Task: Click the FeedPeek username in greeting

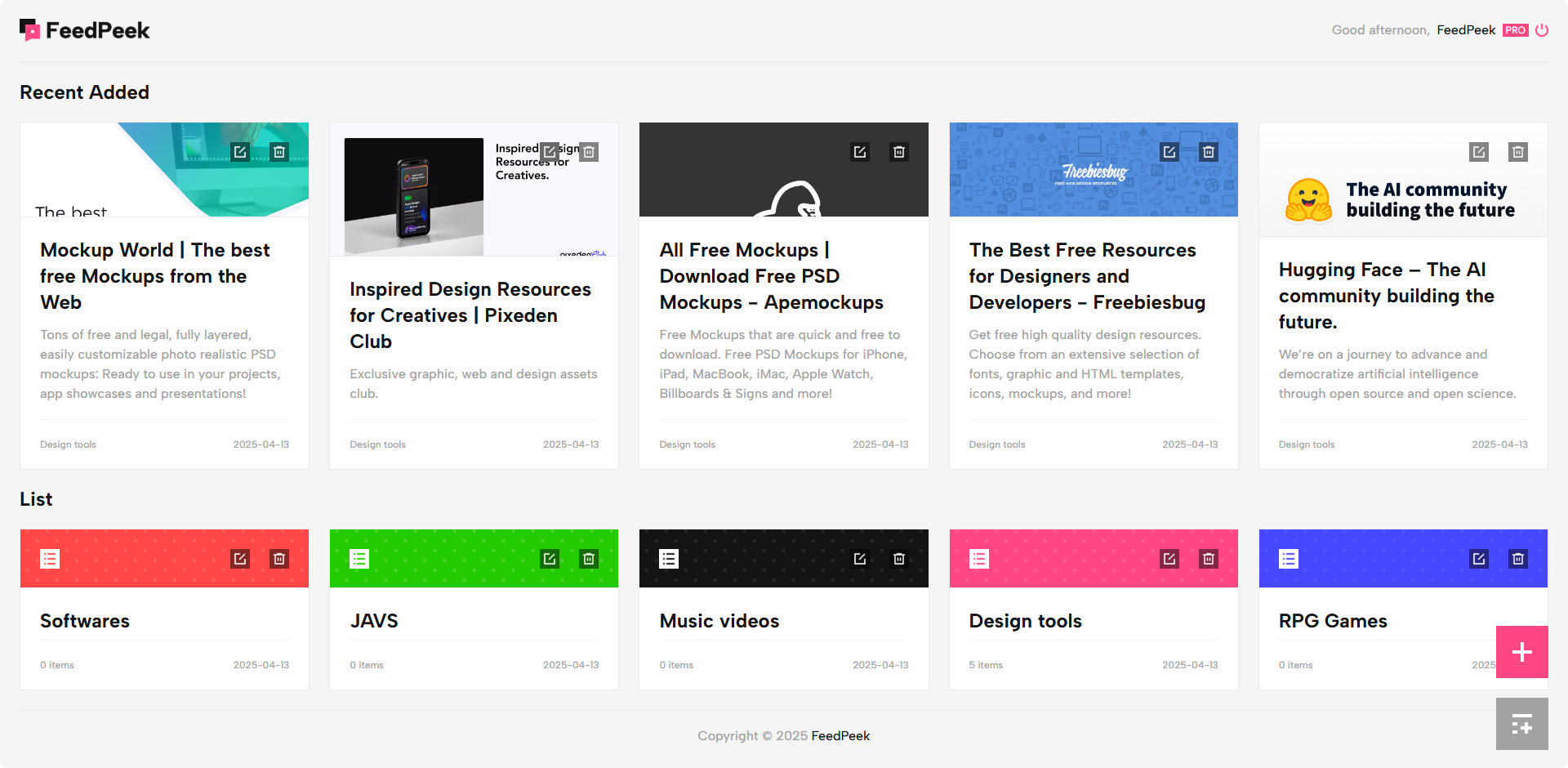Action: (x=1466, y=29)
